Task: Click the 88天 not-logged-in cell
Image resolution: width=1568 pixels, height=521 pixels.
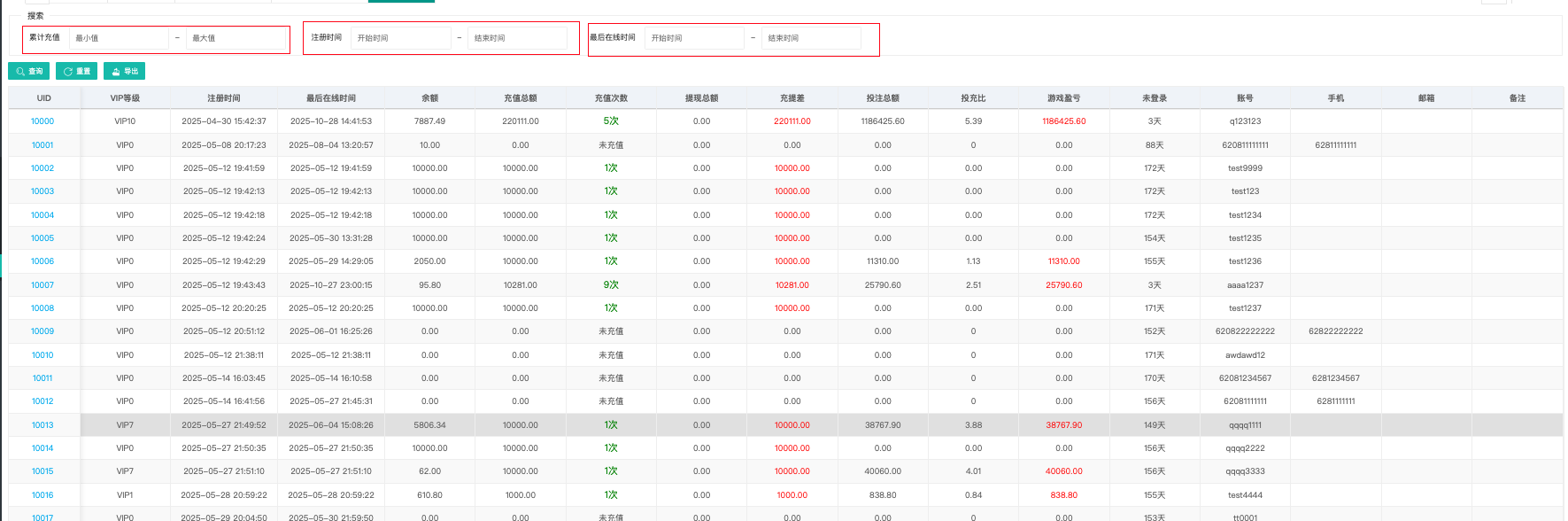Action: tap(1155, 145)
